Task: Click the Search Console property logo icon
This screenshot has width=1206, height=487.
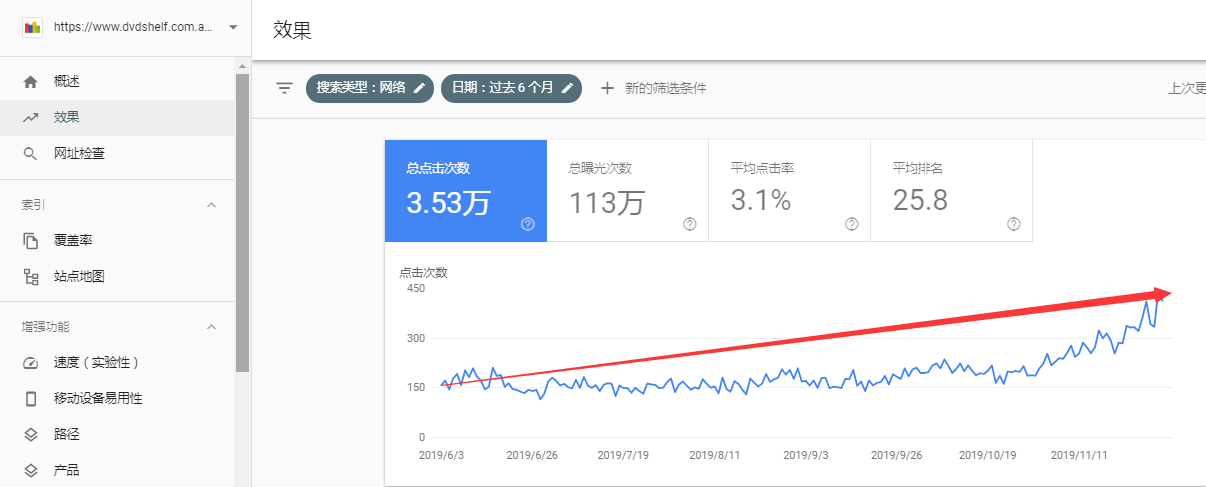Action: (x=31, y=28)
